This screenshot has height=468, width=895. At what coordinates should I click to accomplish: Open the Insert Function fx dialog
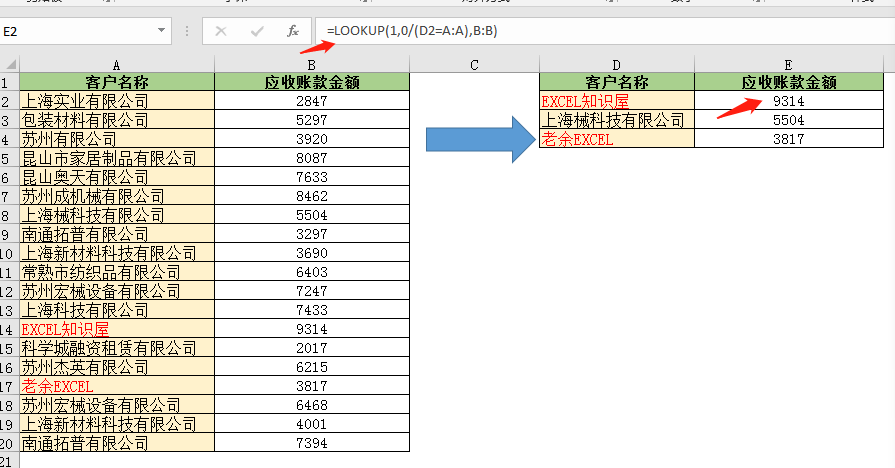[293, 31]
